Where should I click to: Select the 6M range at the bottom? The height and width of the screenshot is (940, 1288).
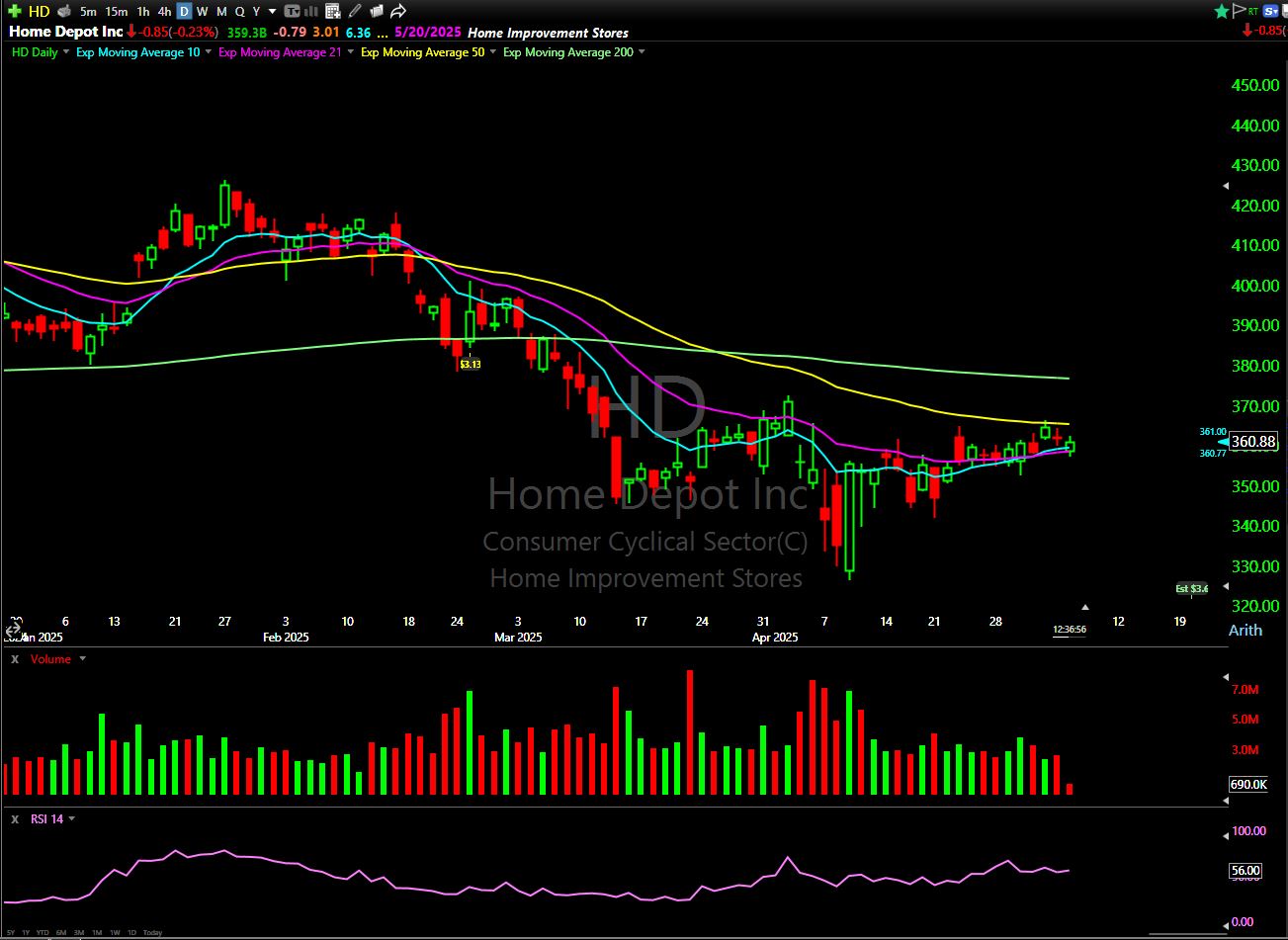click(x=61, y=932)
